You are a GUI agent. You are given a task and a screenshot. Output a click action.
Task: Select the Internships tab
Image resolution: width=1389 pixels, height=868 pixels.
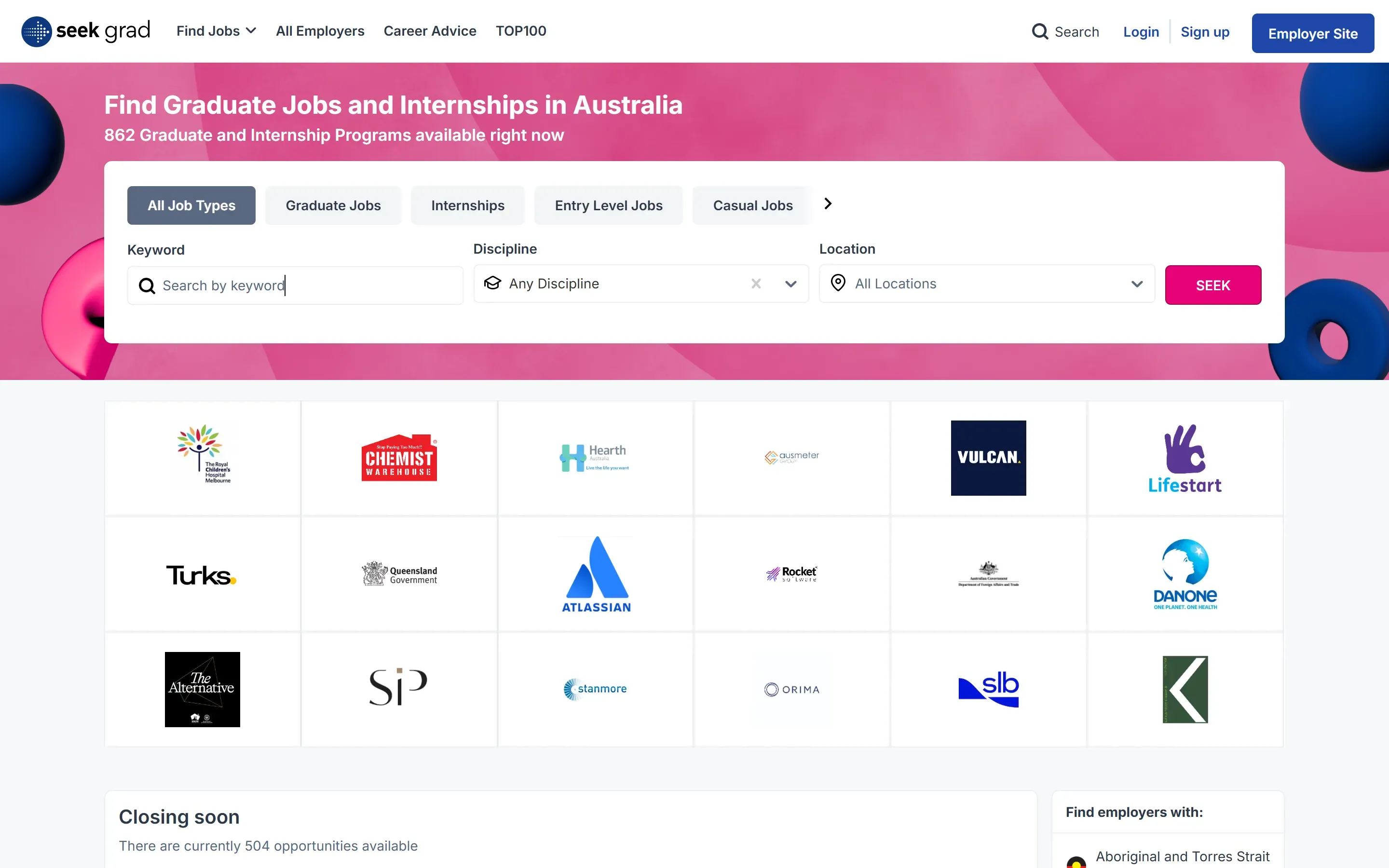(468, 205)
